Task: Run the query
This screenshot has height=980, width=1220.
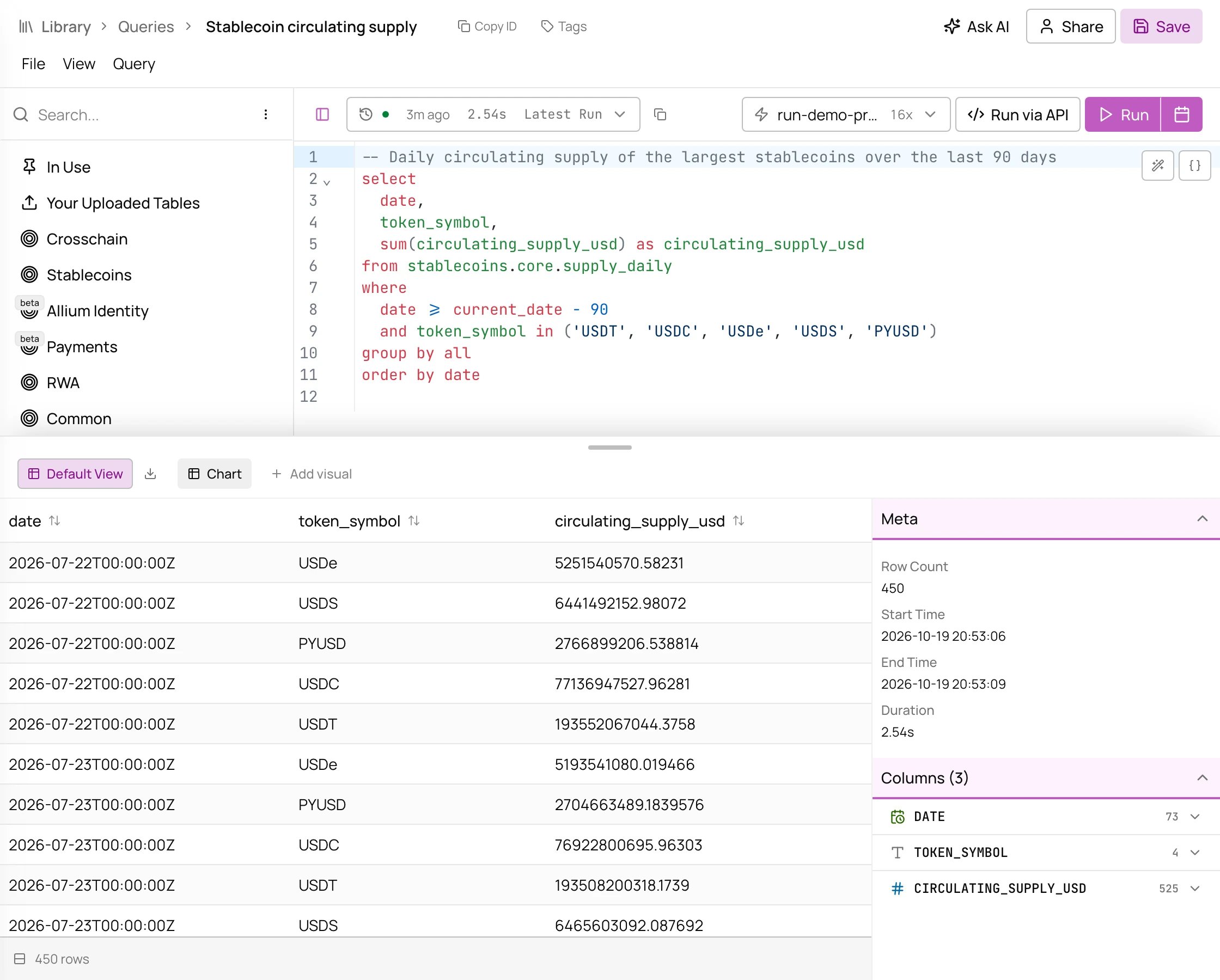Action: pyautogui.click(x=1123, y=115)
